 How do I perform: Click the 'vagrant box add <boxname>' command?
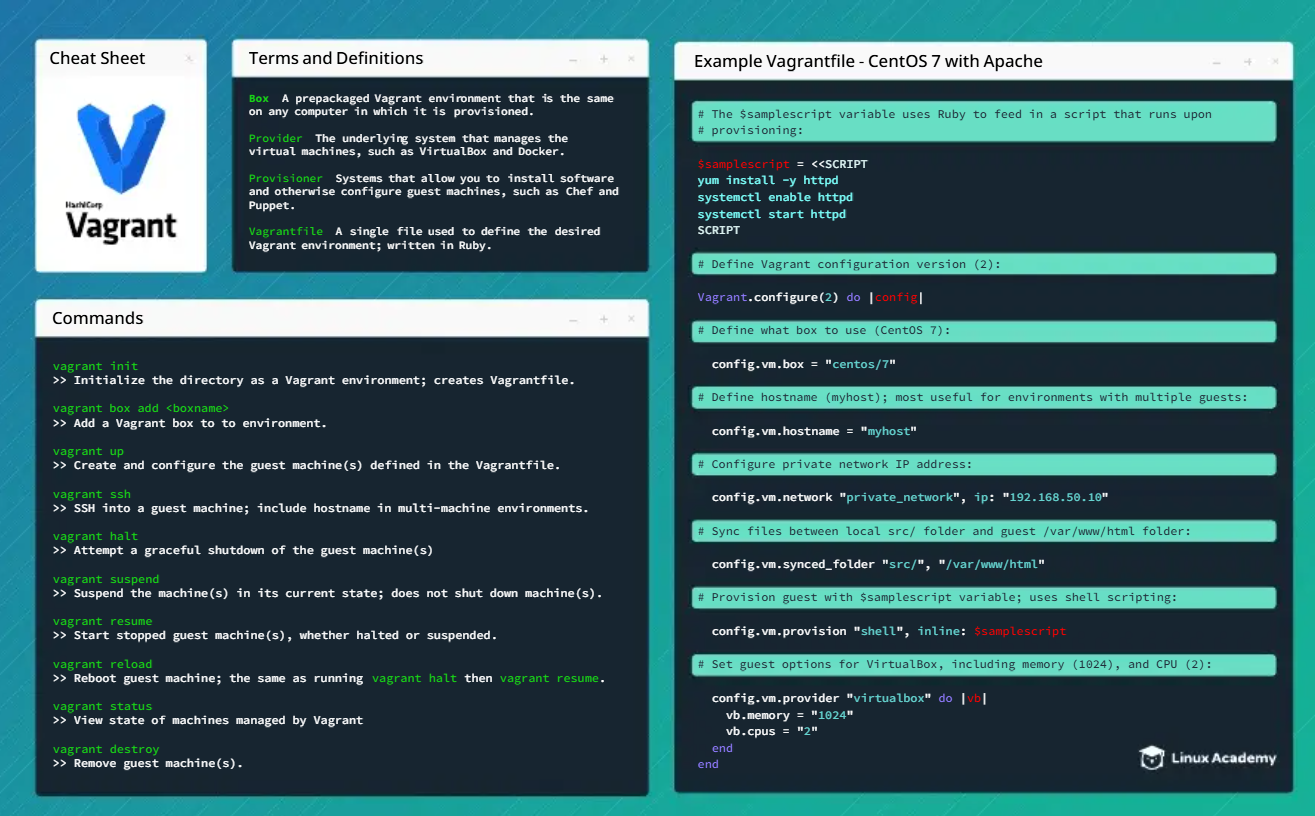click(x=141, y=408)
